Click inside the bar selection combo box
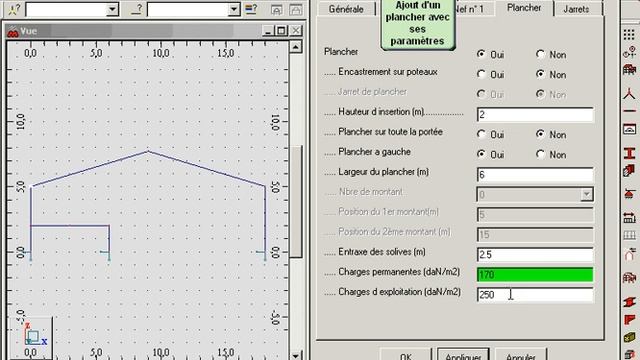This screenshot has width=640, height=360. coord(187,9)
